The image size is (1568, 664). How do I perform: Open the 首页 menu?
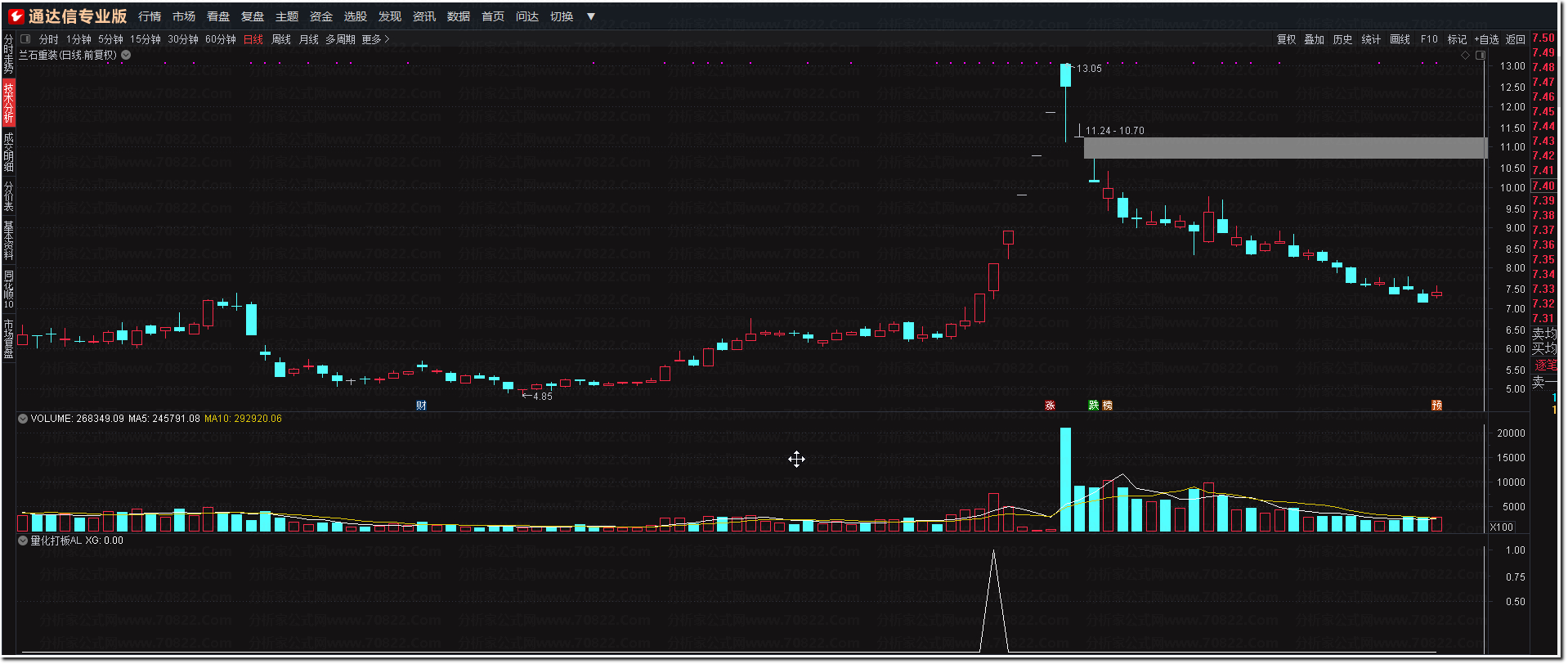(493, 16)
